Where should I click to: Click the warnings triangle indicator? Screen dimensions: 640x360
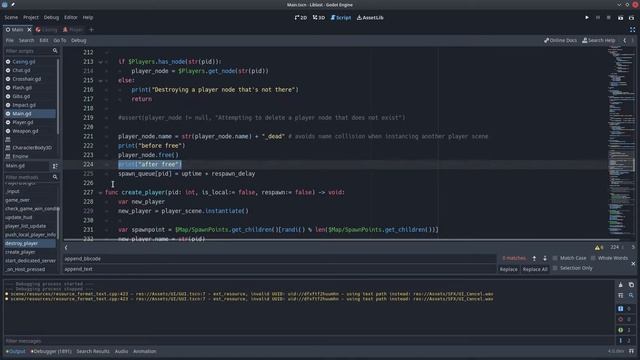pos(599,247)
